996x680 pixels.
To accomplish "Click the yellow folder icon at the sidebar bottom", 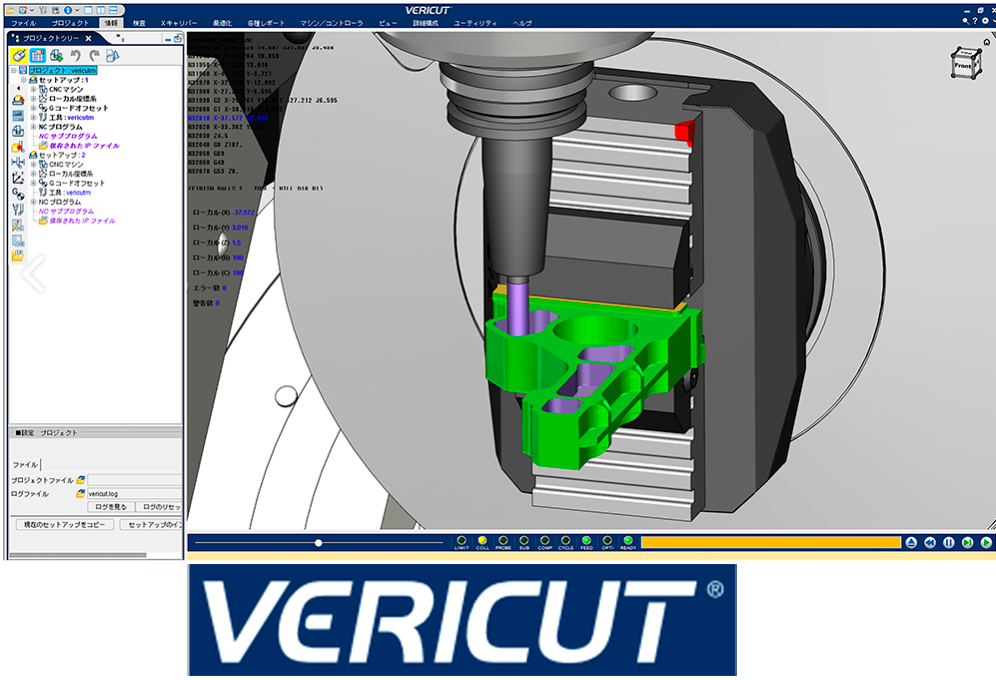I will tap(18, 256).
